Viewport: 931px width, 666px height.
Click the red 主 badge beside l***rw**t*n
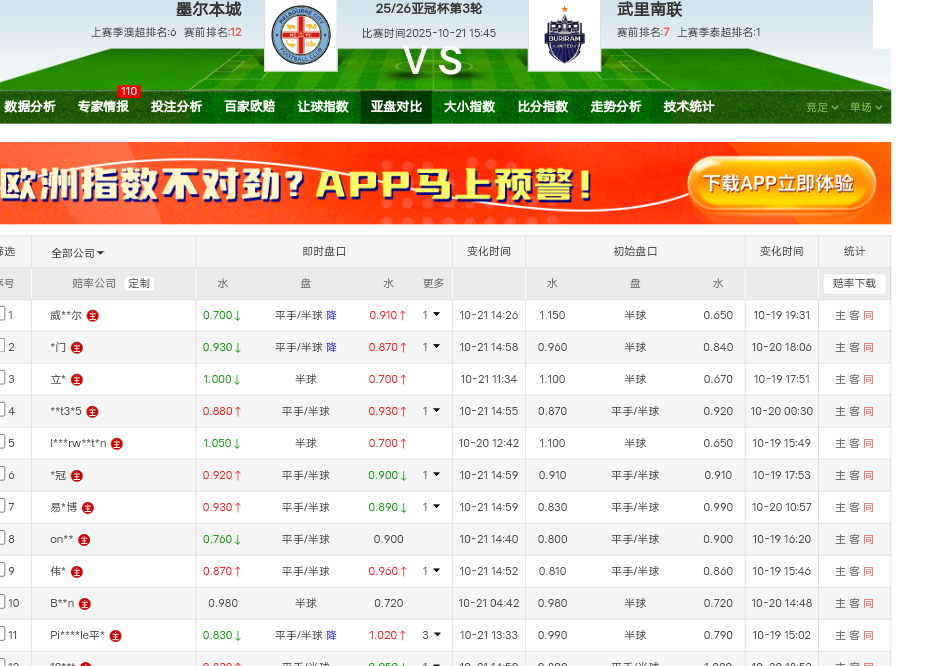117,444
